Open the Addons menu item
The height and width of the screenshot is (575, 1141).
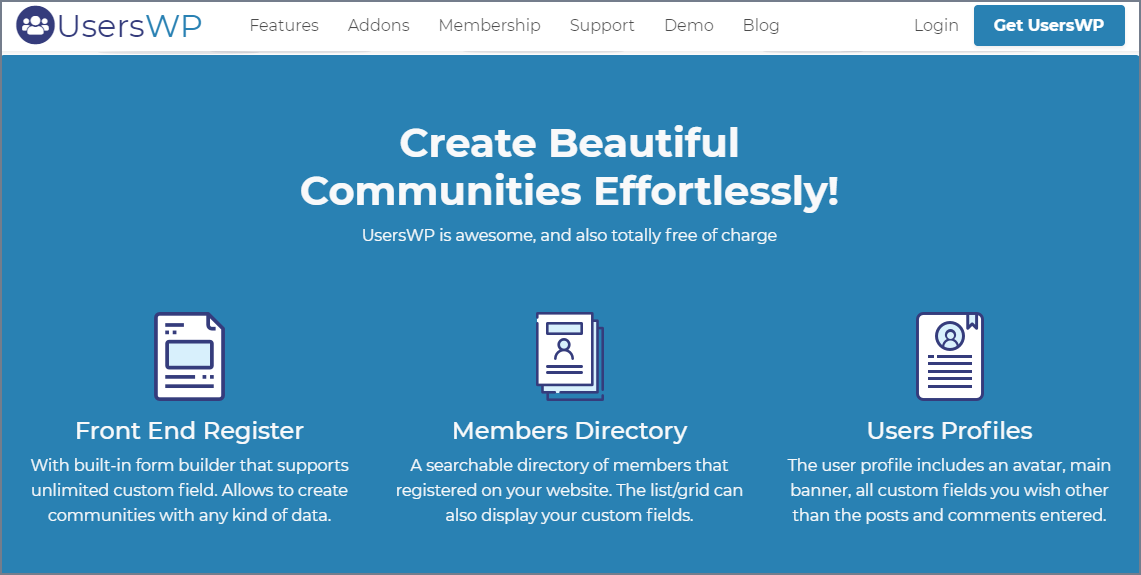click(x=378, y=25)
